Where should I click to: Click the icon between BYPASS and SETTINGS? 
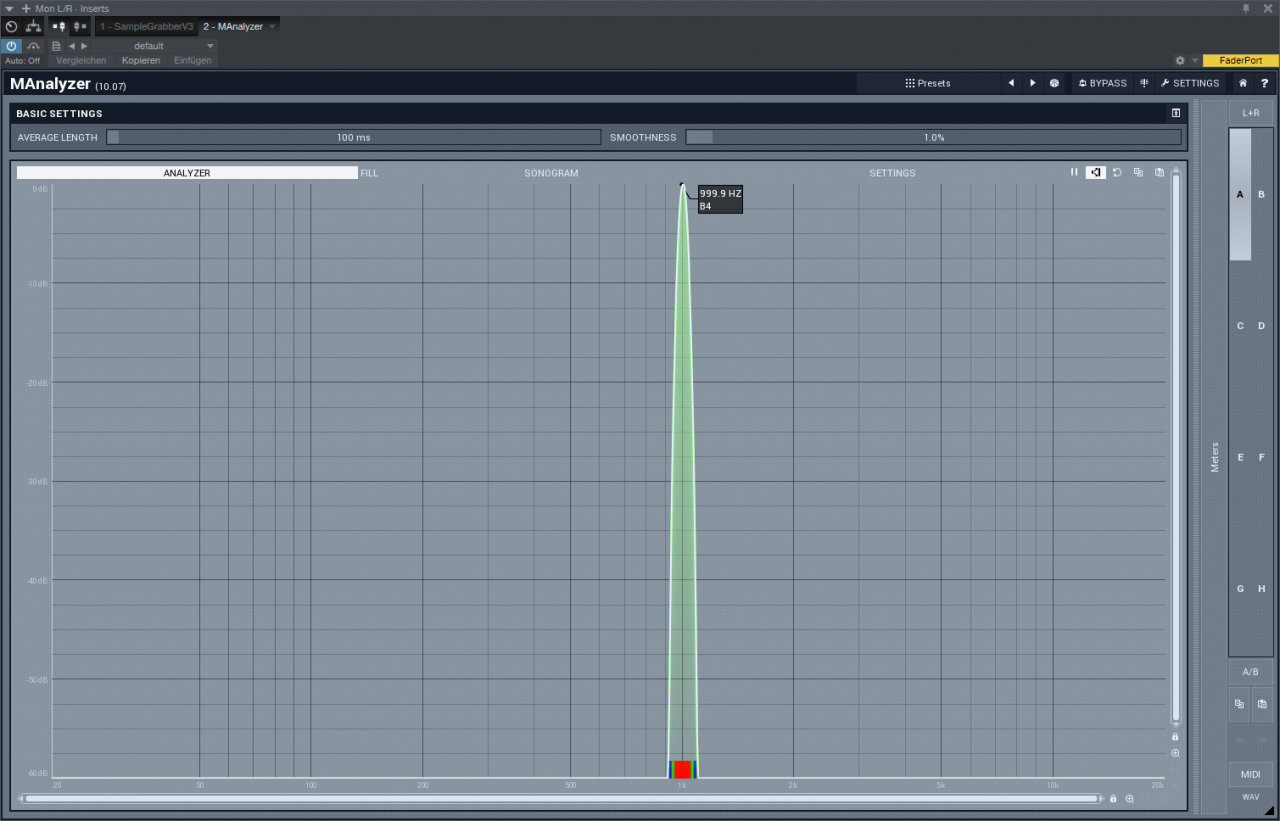click(1144, 83)
